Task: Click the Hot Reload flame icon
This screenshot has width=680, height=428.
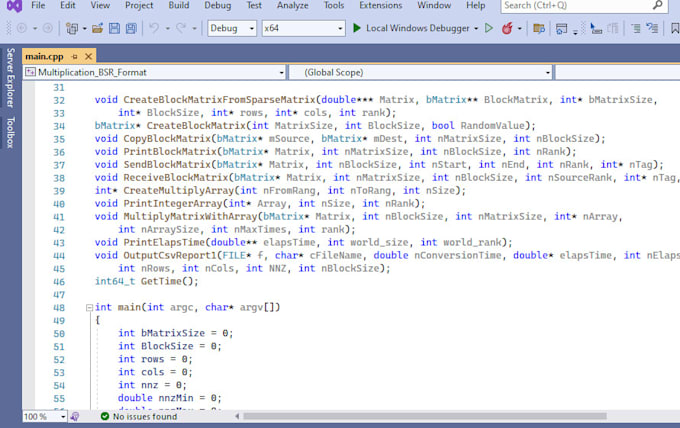Action: tap(507, 29)
